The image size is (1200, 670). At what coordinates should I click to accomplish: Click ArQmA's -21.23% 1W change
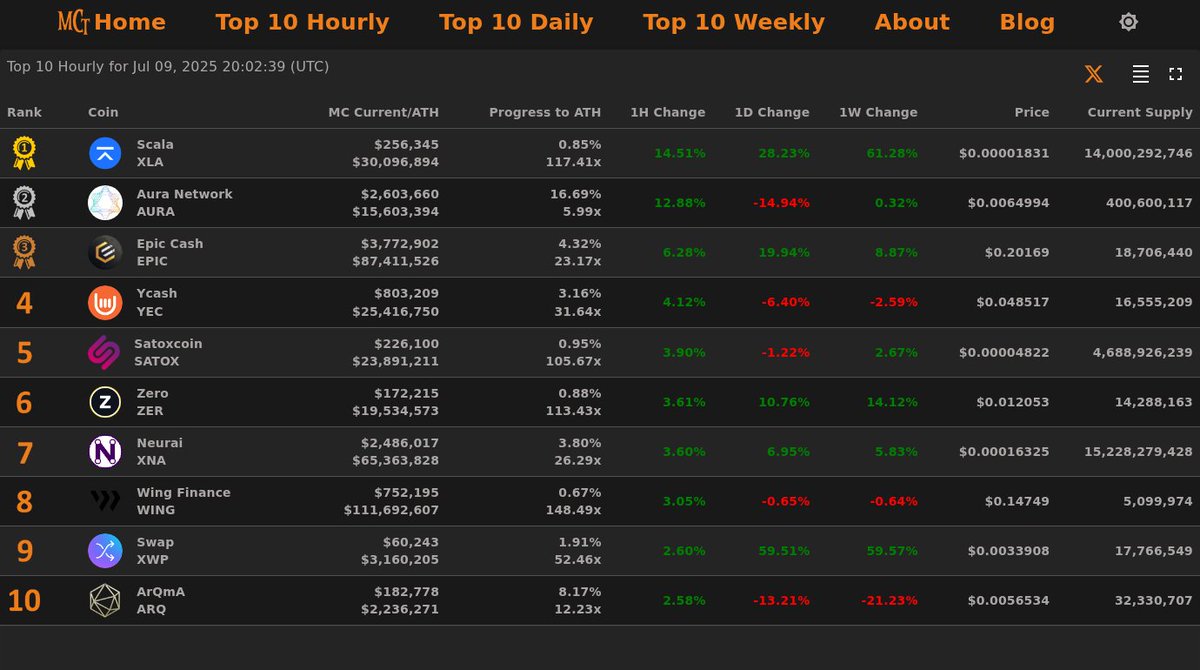tap(889, 601)
